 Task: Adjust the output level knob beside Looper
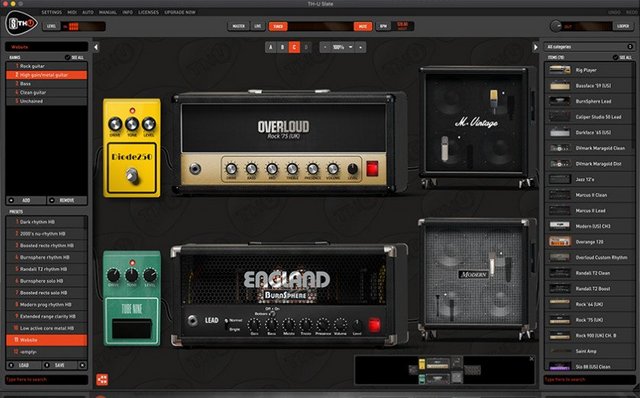coord(556,26)
